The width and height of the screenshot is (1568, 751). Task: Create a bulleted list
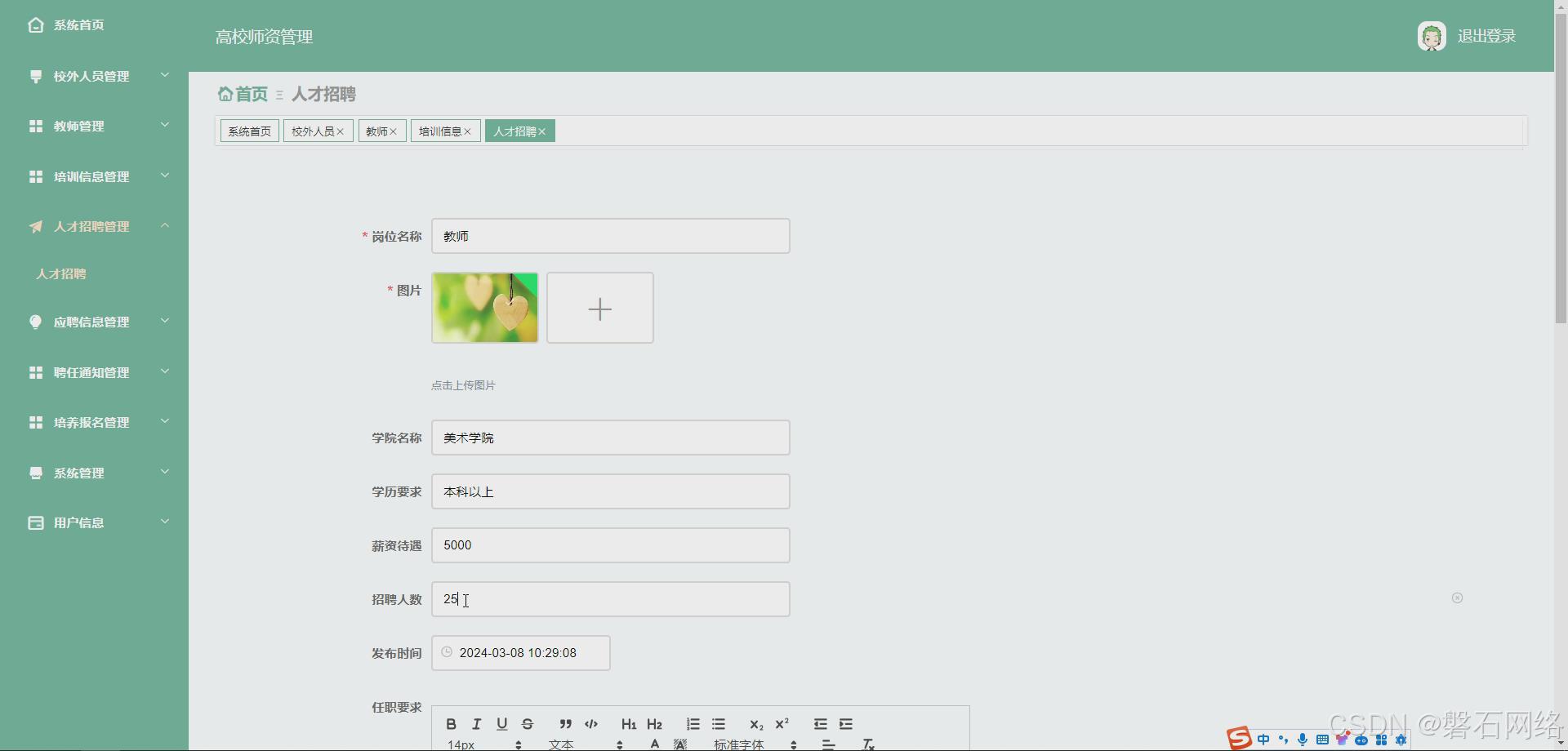719,724
